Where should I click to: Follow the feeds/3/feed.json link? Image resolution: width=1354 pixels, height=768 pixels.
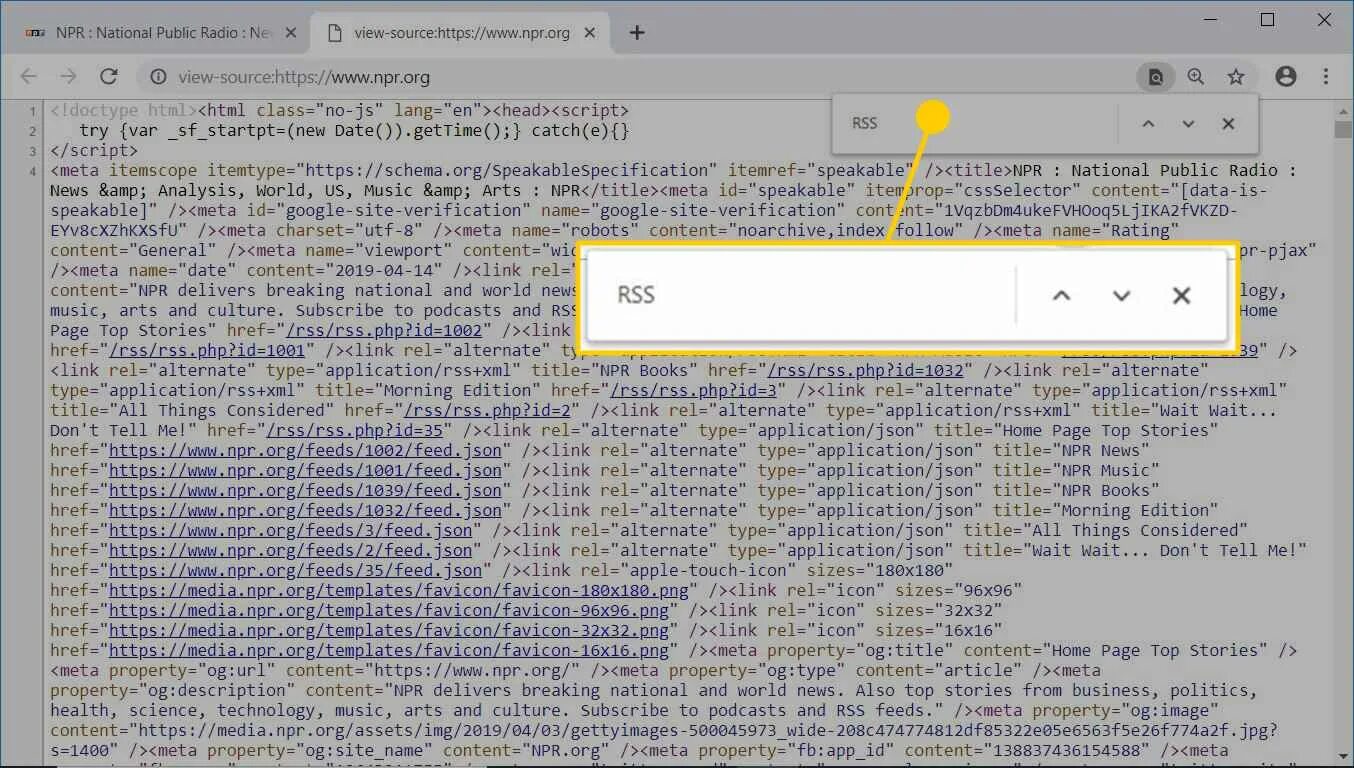pyautogui.click(x=291, y=530)
